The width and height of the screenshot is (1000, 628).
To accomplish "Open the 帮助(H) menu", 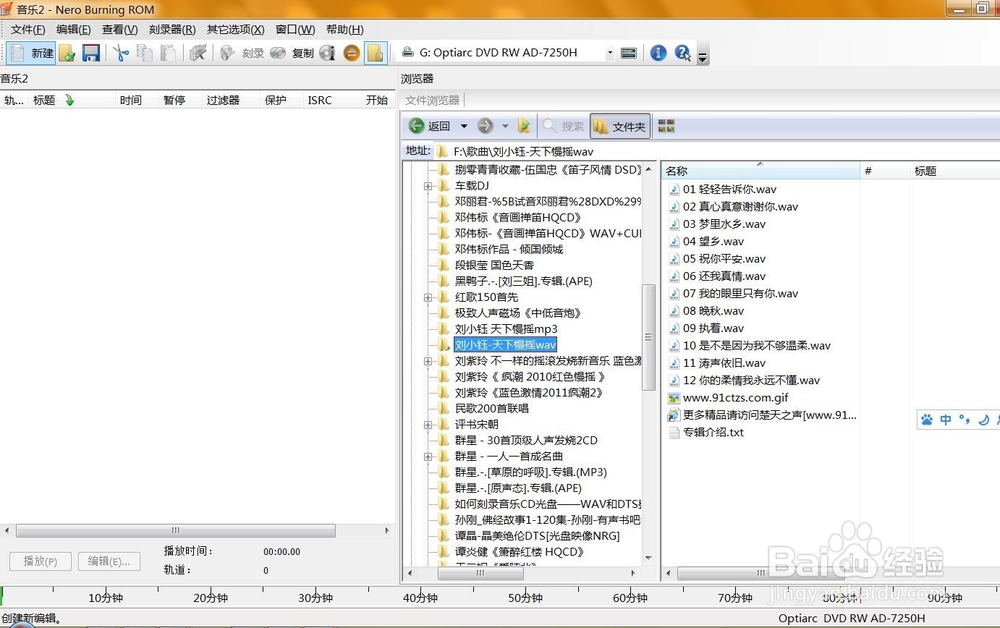I will [x=345, y=29].
